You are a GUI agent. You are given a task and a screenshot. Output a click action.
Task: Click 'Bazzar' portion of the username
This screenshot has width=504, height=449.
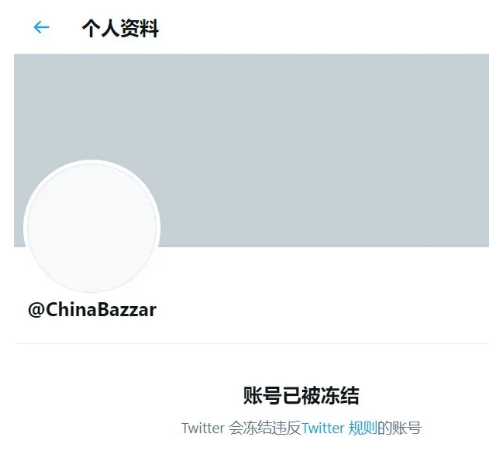[x=127, y=310]
